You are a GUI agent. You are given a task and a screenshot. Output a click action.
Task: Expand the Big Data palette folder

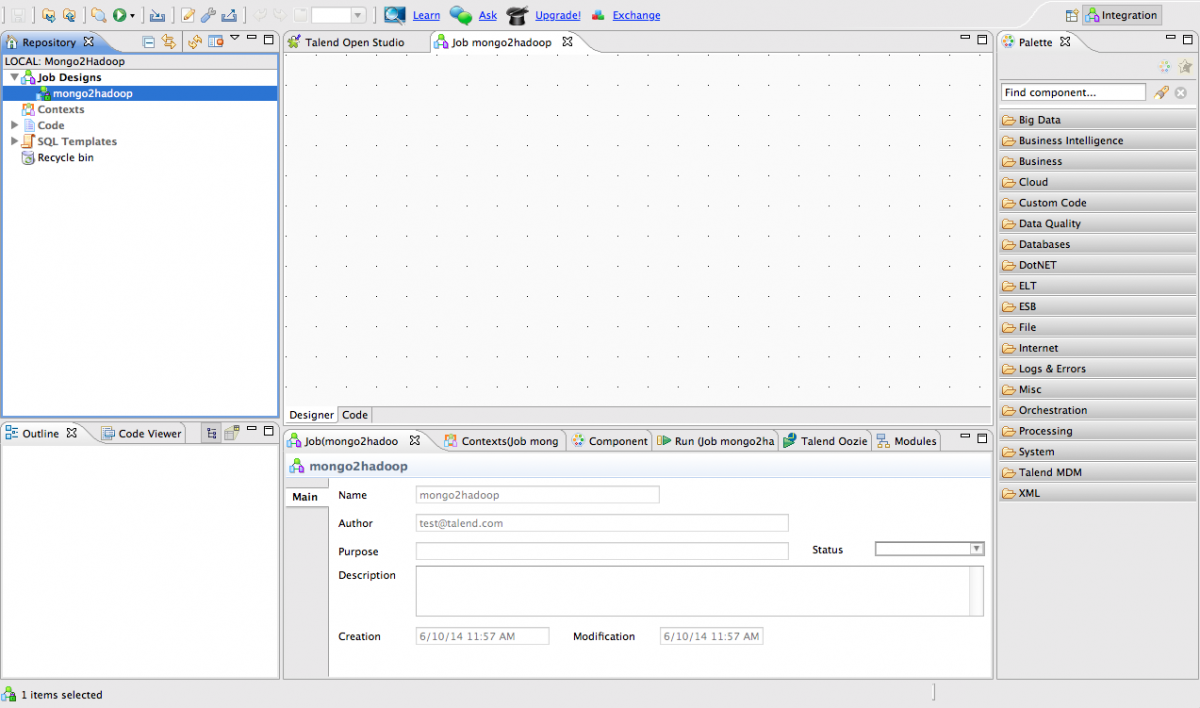(1097, 120)
